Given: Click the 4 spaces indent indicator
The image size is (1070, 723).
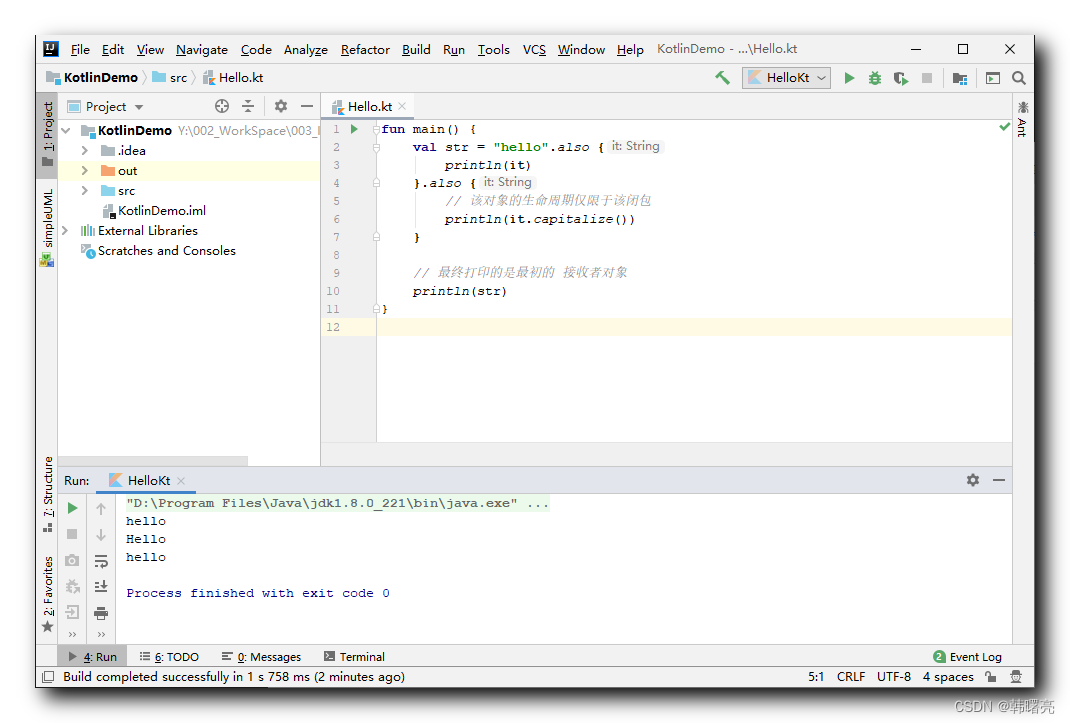Looking at the screenshot, I should coord(948,677).
